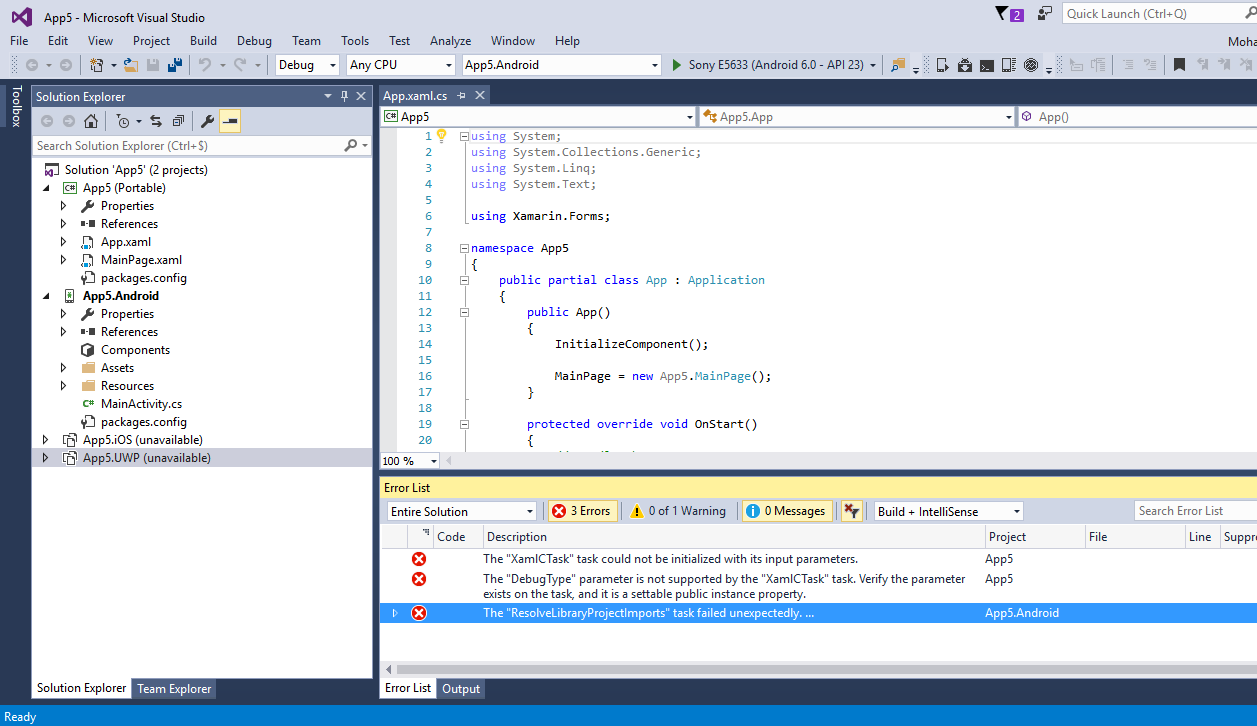Open the App5.App type navigation dropdown

click(x=857, y=117)
